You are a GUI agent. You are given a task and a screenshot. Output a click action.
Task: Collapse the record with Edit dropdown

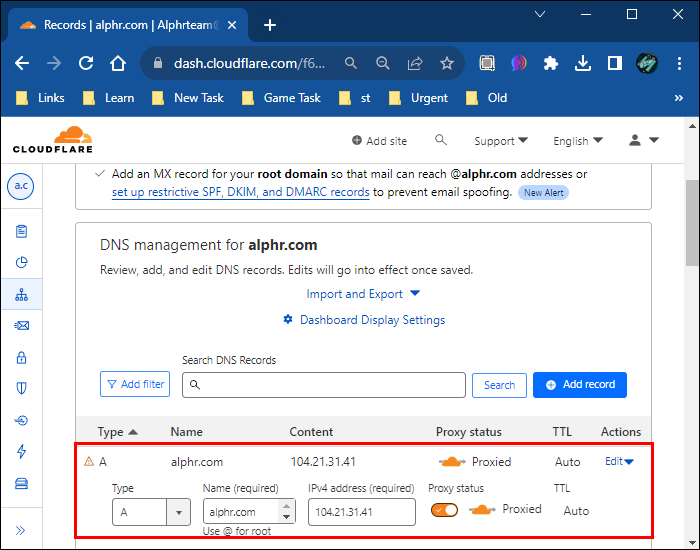619,461
